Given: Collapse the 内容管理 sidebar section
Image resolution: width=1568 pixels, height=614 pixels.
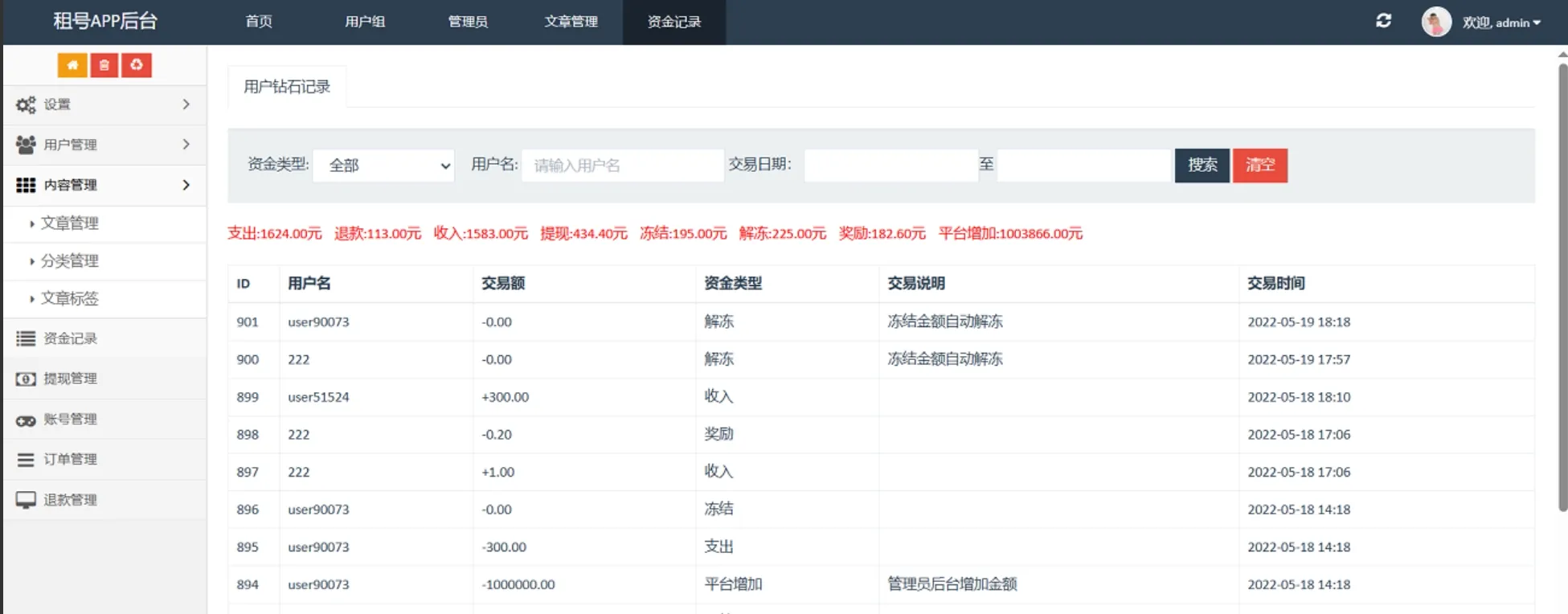Looking at the screenshot, I should point(186,185).
